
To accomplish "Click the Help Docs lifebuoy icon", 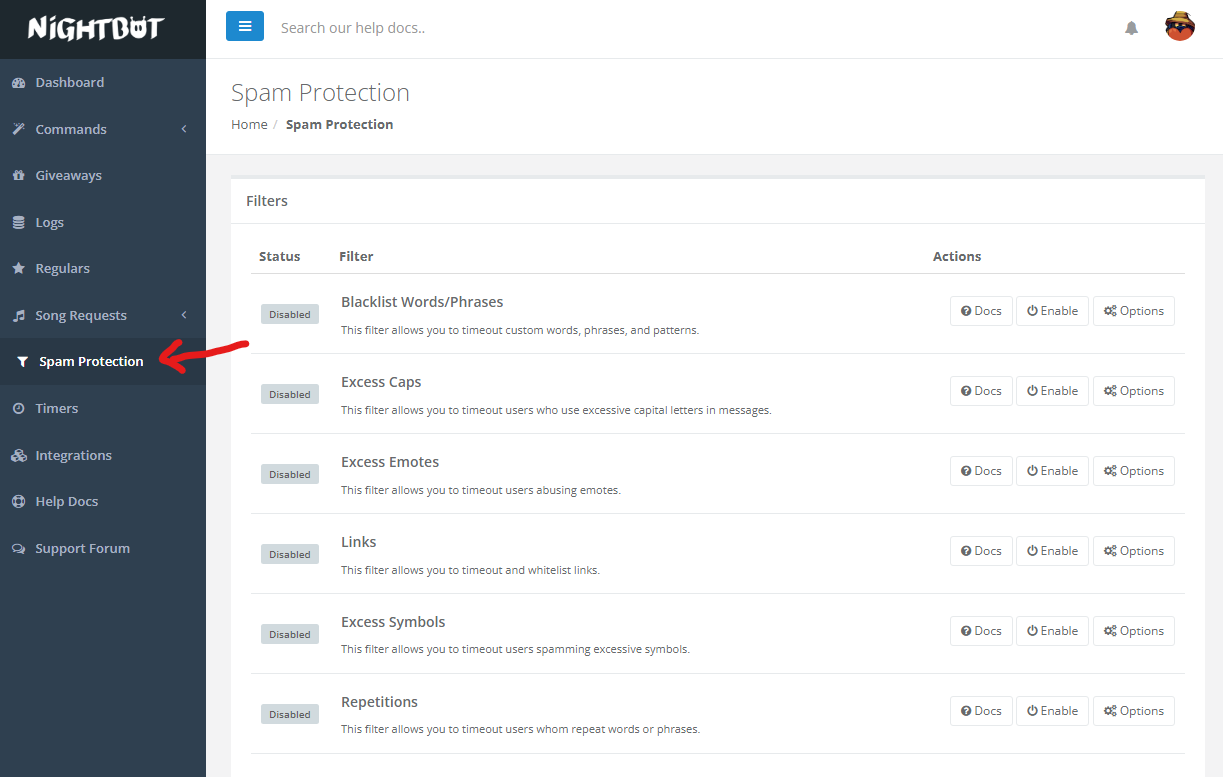I will [18, 502].
